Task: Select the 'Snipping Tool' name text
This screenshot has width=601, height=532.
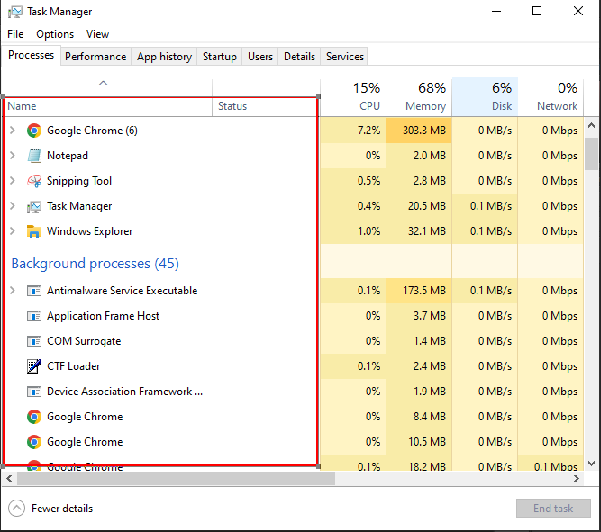Action: pos(79,181)
